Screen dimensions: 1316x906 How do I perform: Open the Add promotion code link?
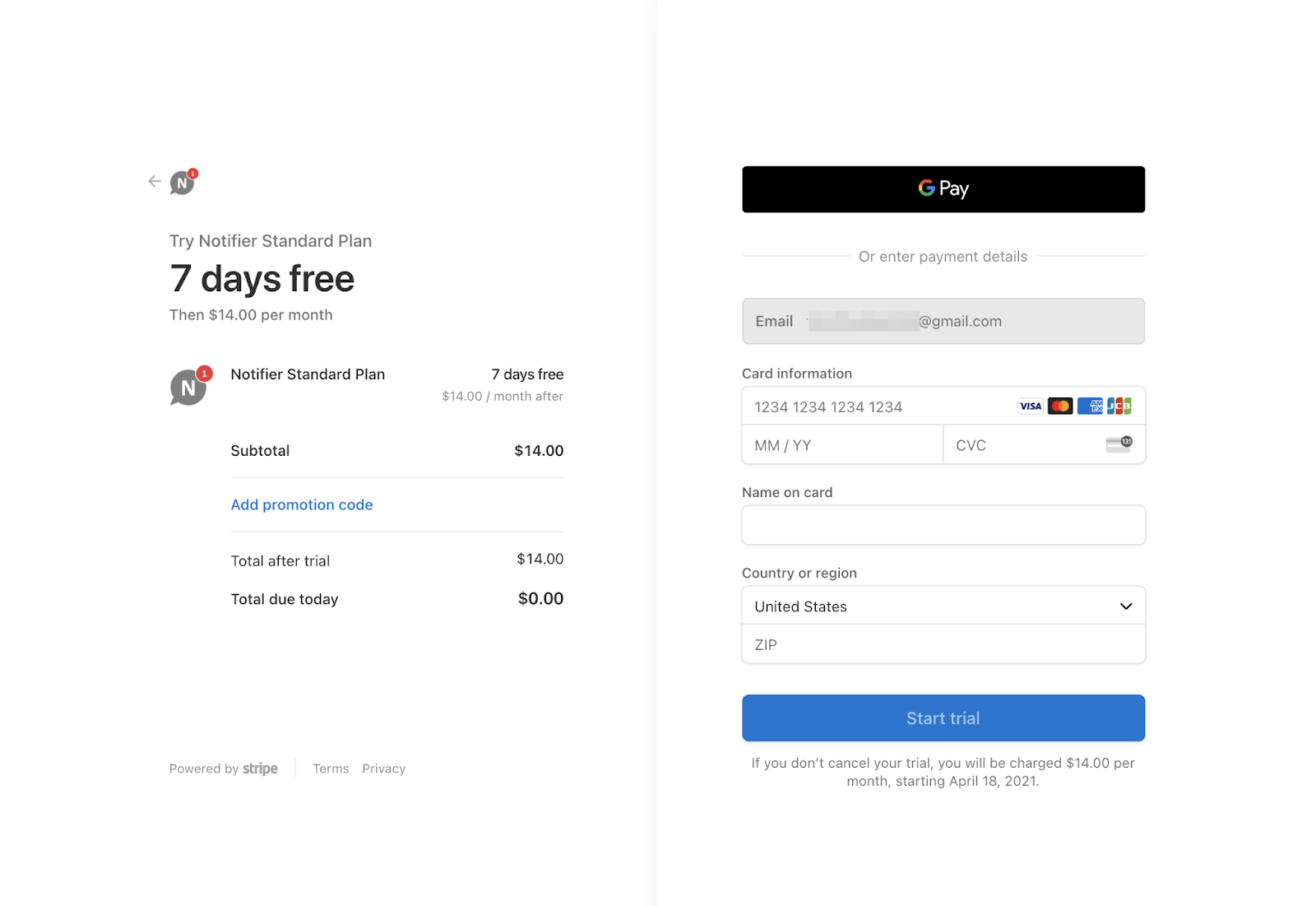(302, 504)
